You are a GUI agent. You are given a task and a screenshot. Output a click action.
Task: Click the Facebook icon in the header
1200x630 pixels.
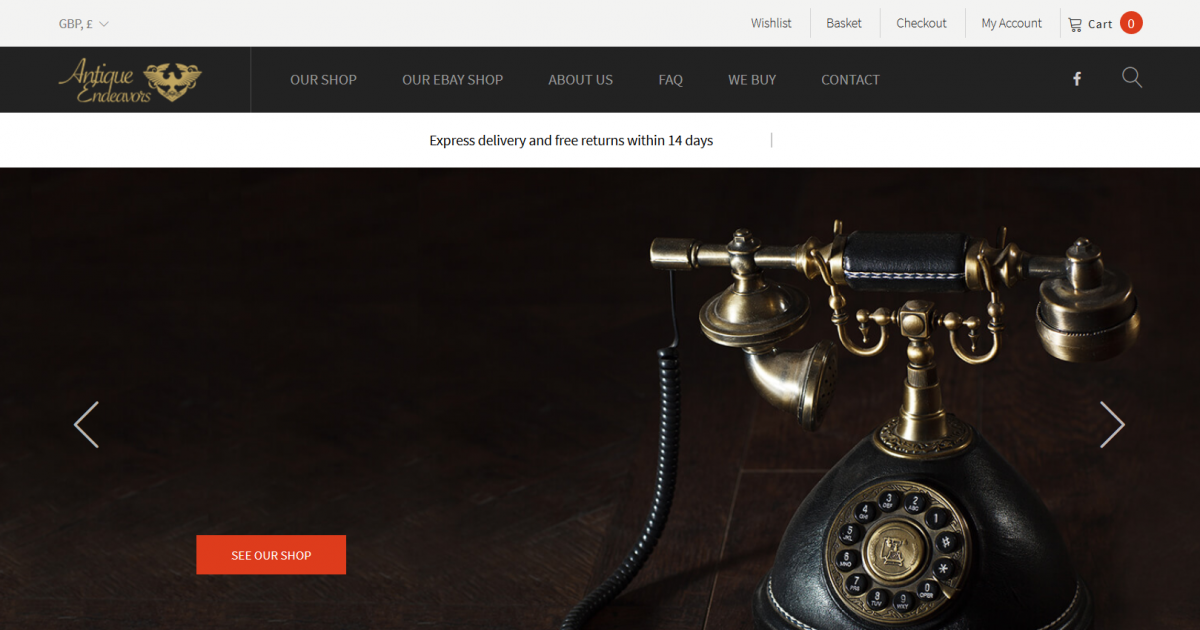click(x=1077, y=79)
